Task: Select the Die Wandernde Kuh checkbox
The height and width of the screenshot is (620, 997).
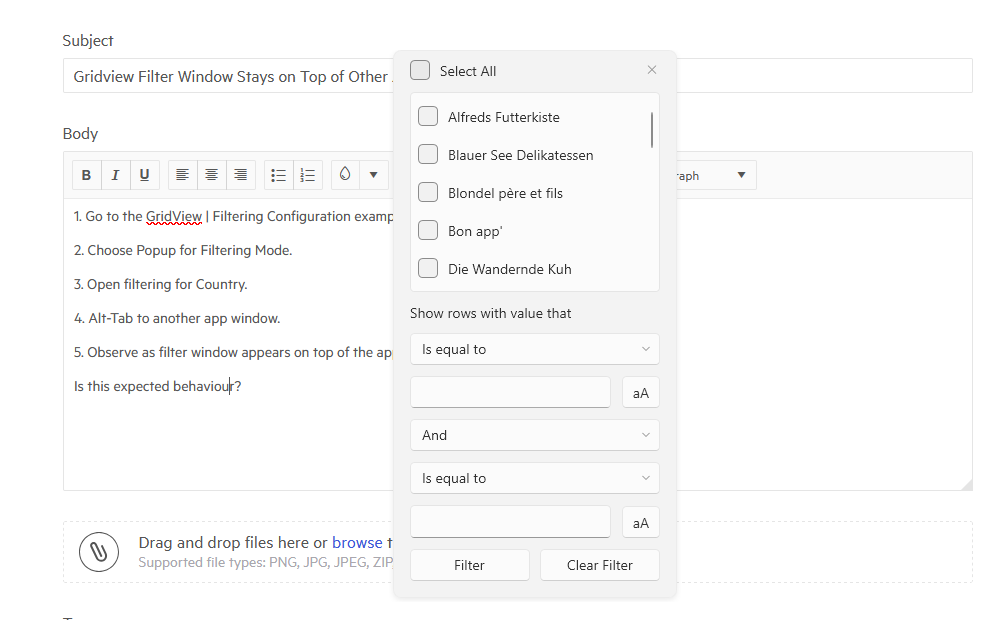Action: tap(428, 268)
